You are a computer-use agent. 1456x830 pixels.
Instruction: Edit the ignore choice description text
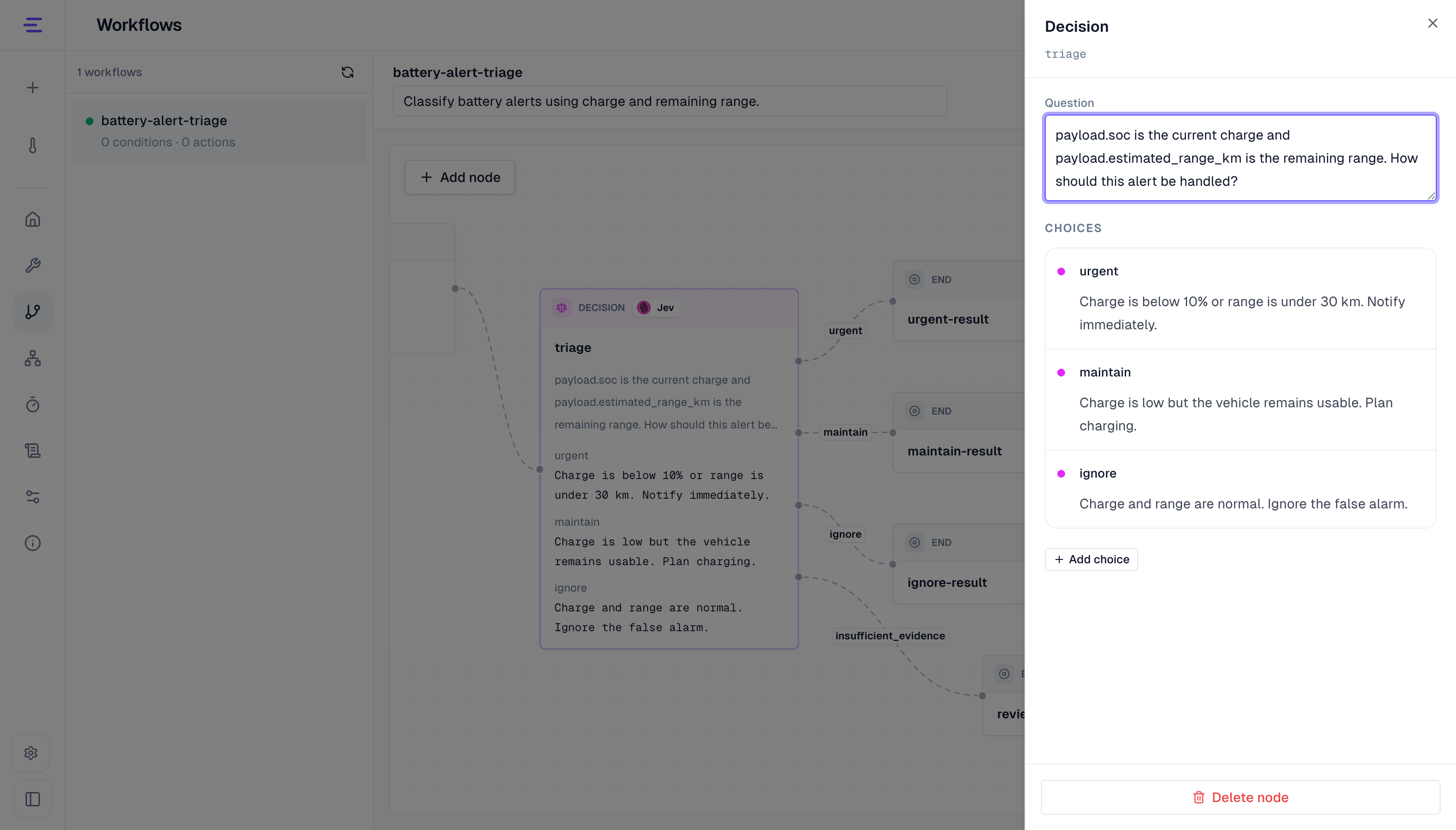point(1243,504)
